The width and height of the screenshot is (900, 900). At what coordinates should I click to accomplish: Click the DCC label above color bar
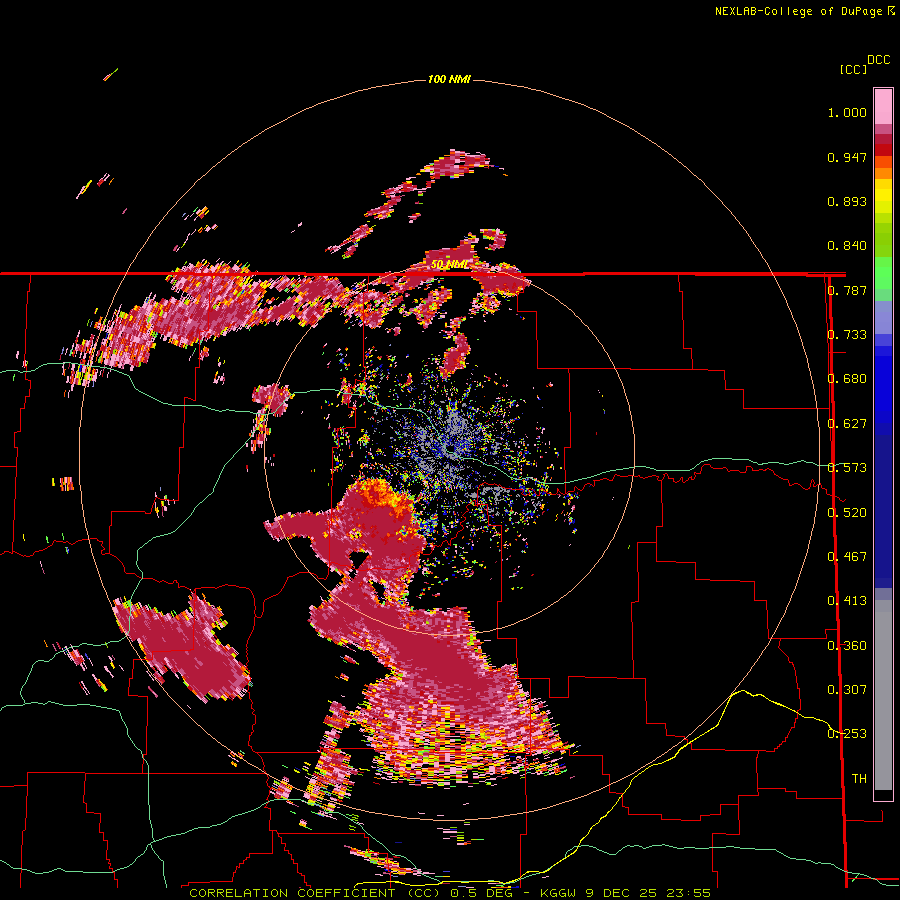879,60
